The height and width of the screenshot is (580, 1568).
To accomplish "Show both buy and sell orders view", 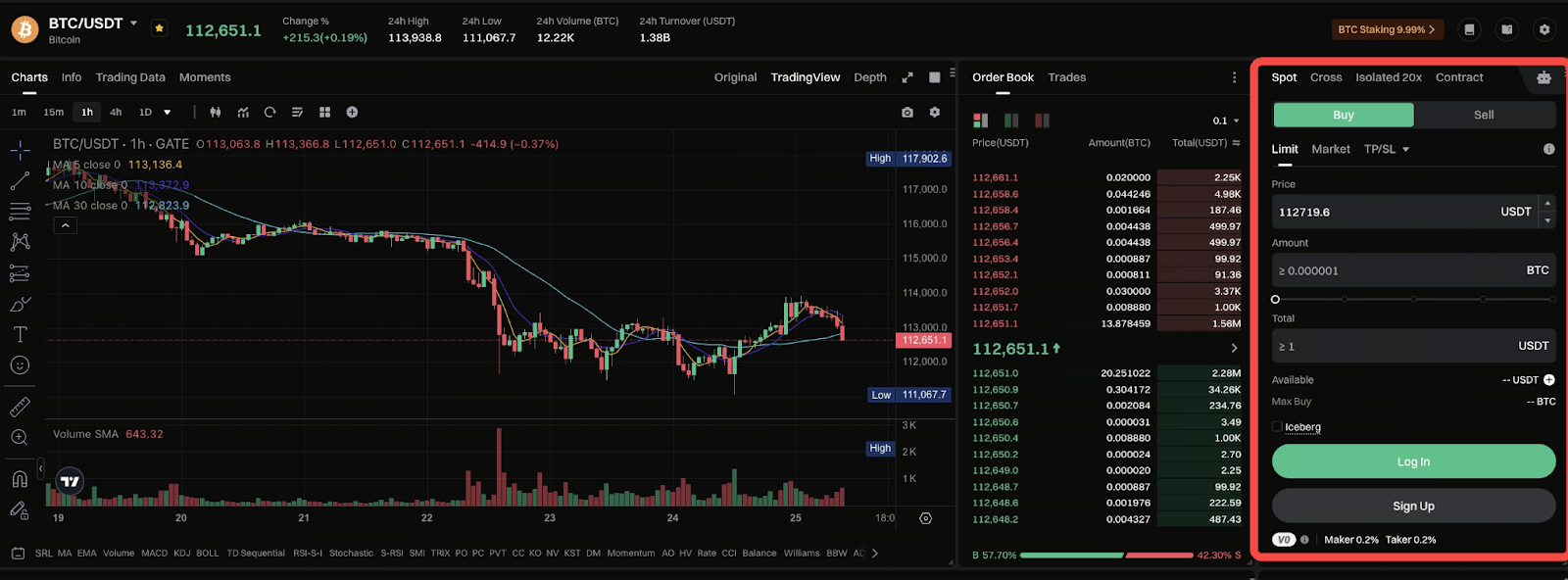I will [x=980, y=121].
